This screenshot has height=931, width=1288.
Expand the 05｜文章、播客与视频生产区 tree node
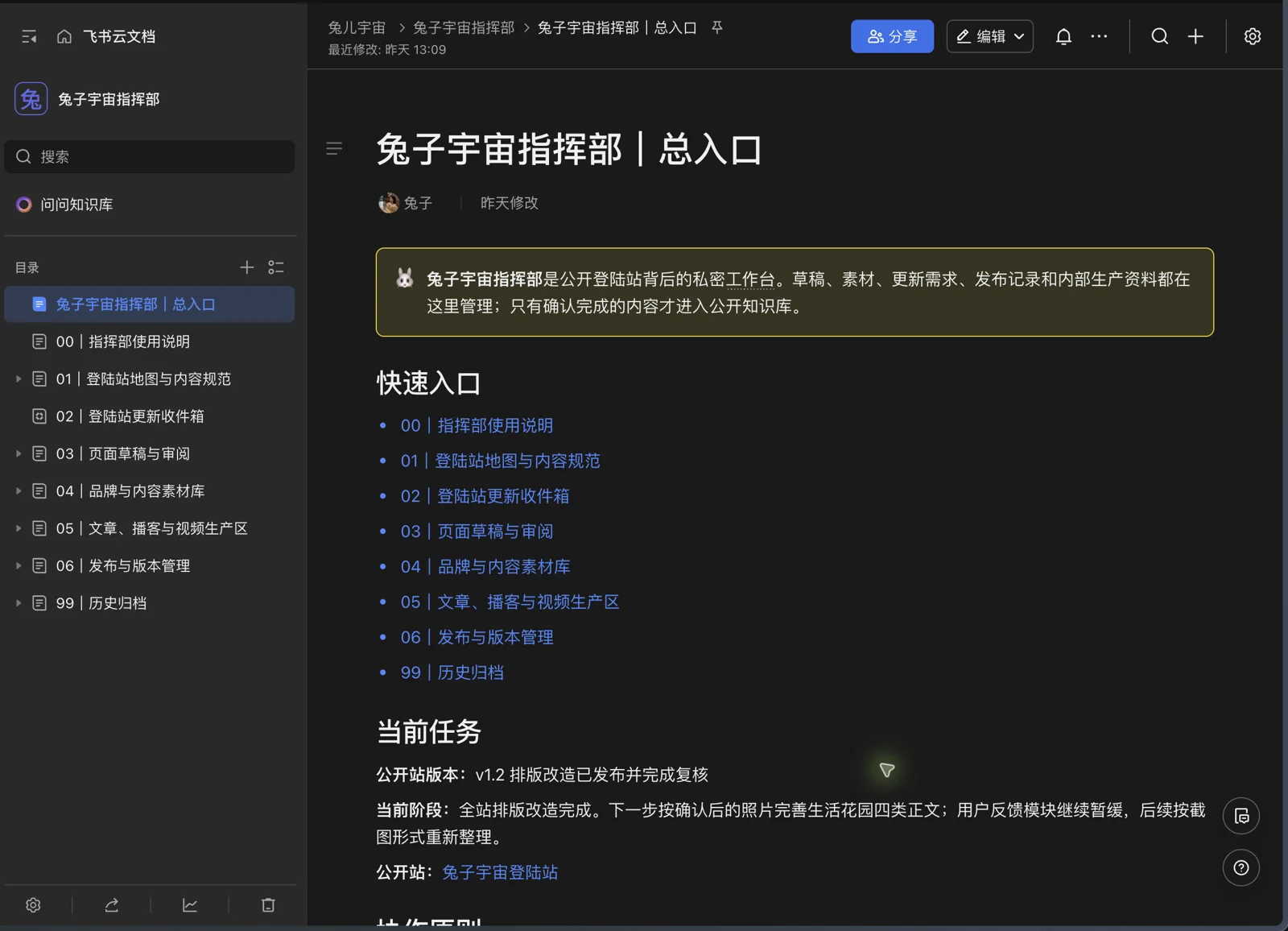coord(19,528)
